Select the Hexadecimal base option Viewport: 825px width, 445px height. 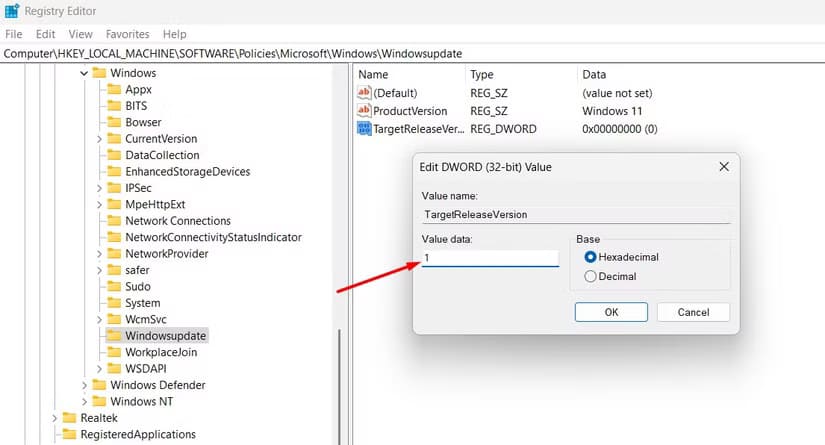[590, 257]
